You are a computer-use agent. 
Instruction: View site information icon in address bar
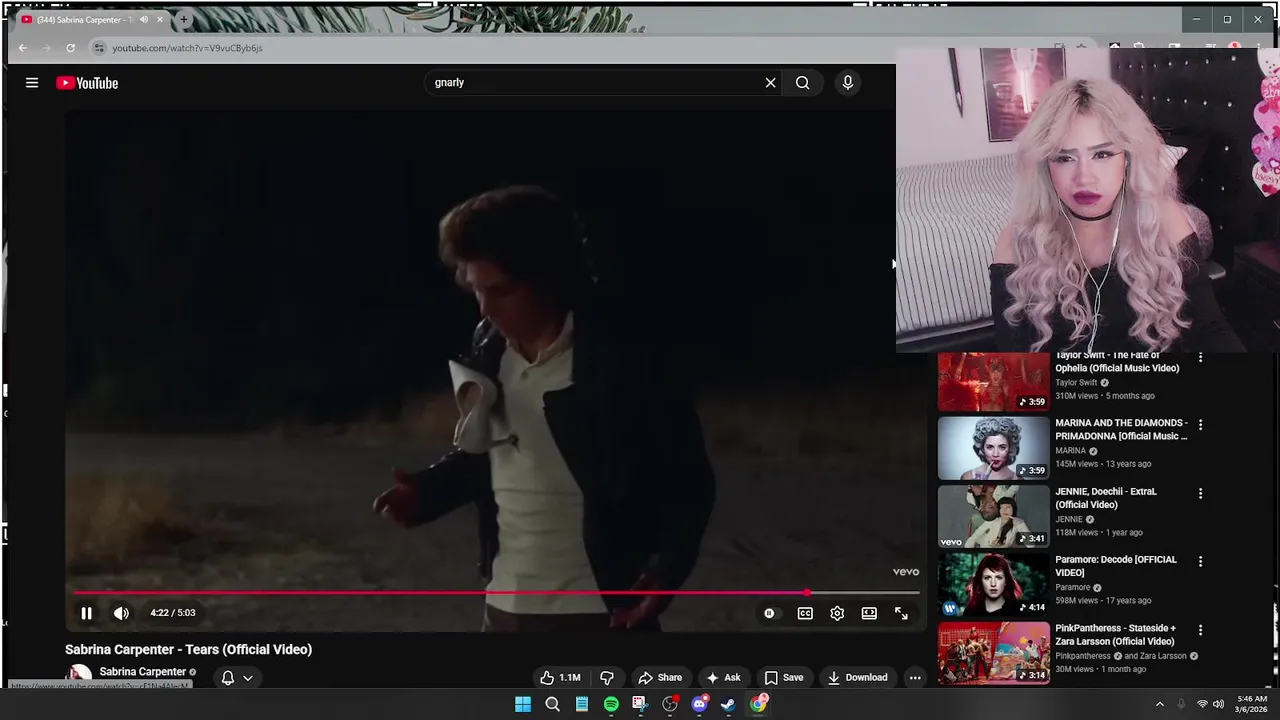click(98, 48)
